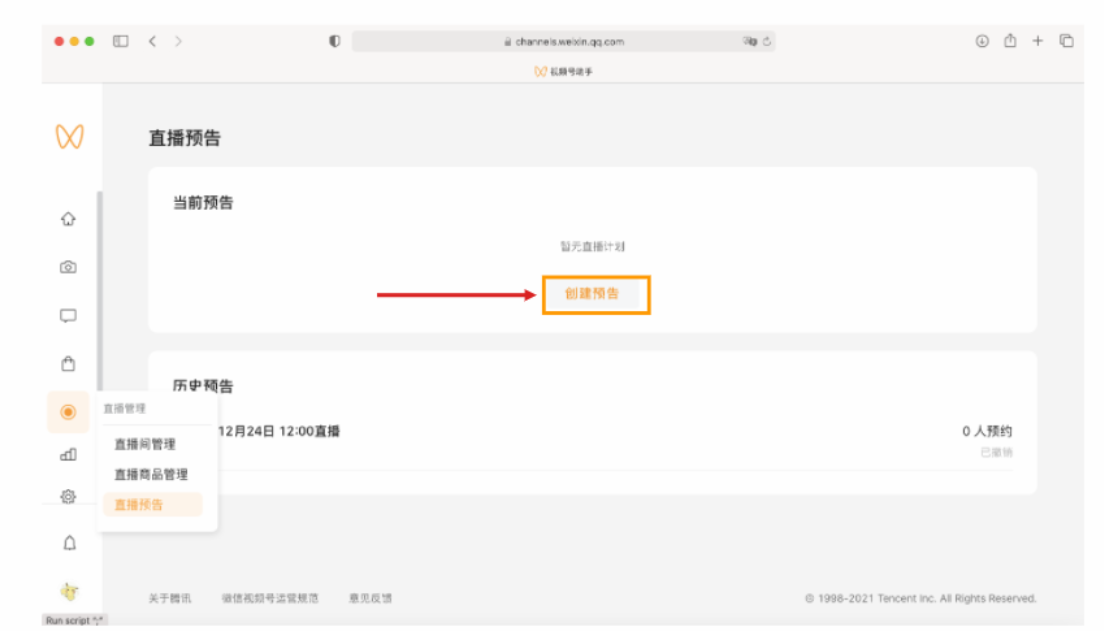Click the translate icon in address bar
Viewport: 1104px width, 631px height.
(750, 42)
